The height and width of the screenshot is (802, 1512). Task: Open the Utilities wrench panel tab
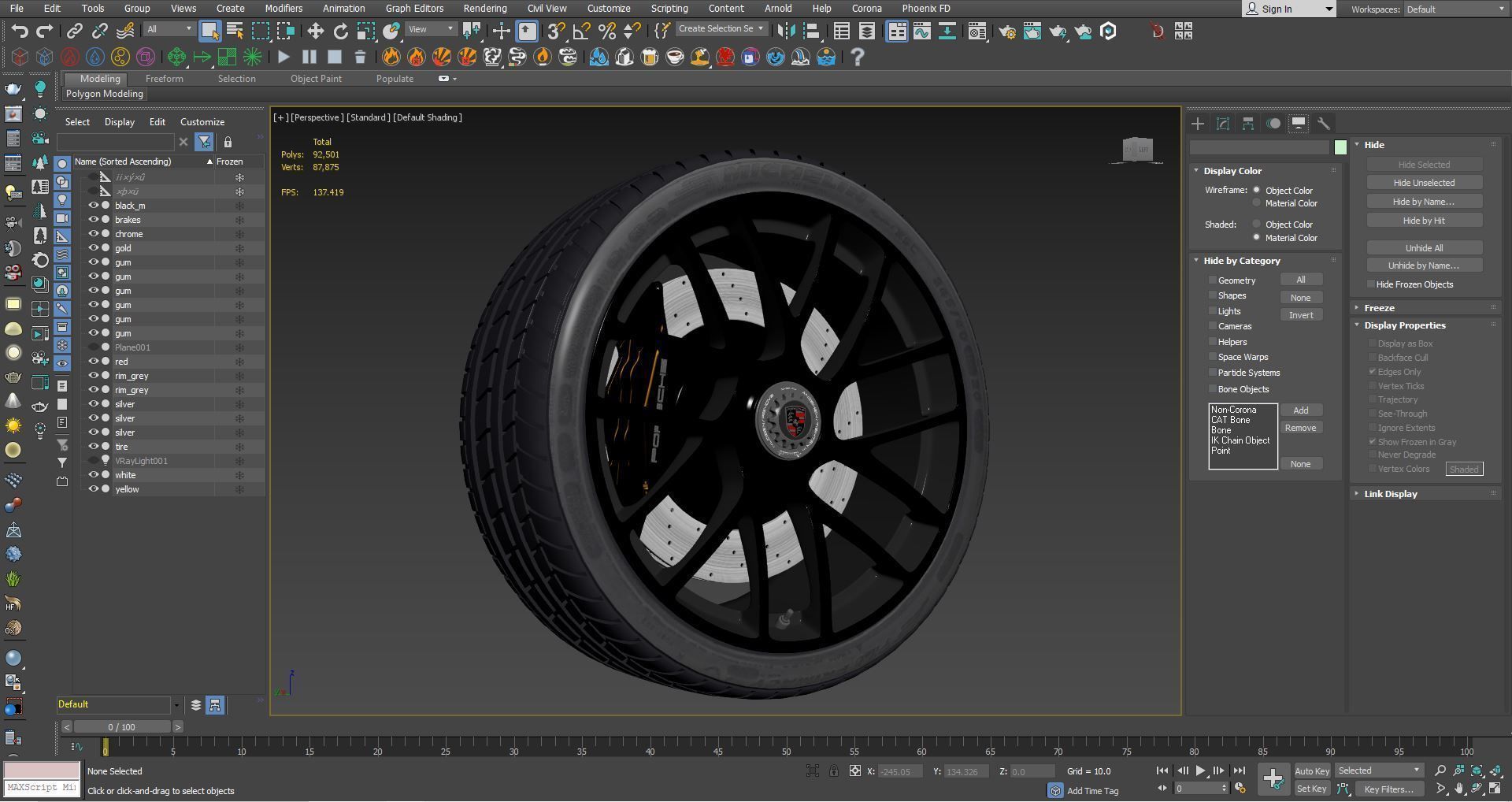1324,124
